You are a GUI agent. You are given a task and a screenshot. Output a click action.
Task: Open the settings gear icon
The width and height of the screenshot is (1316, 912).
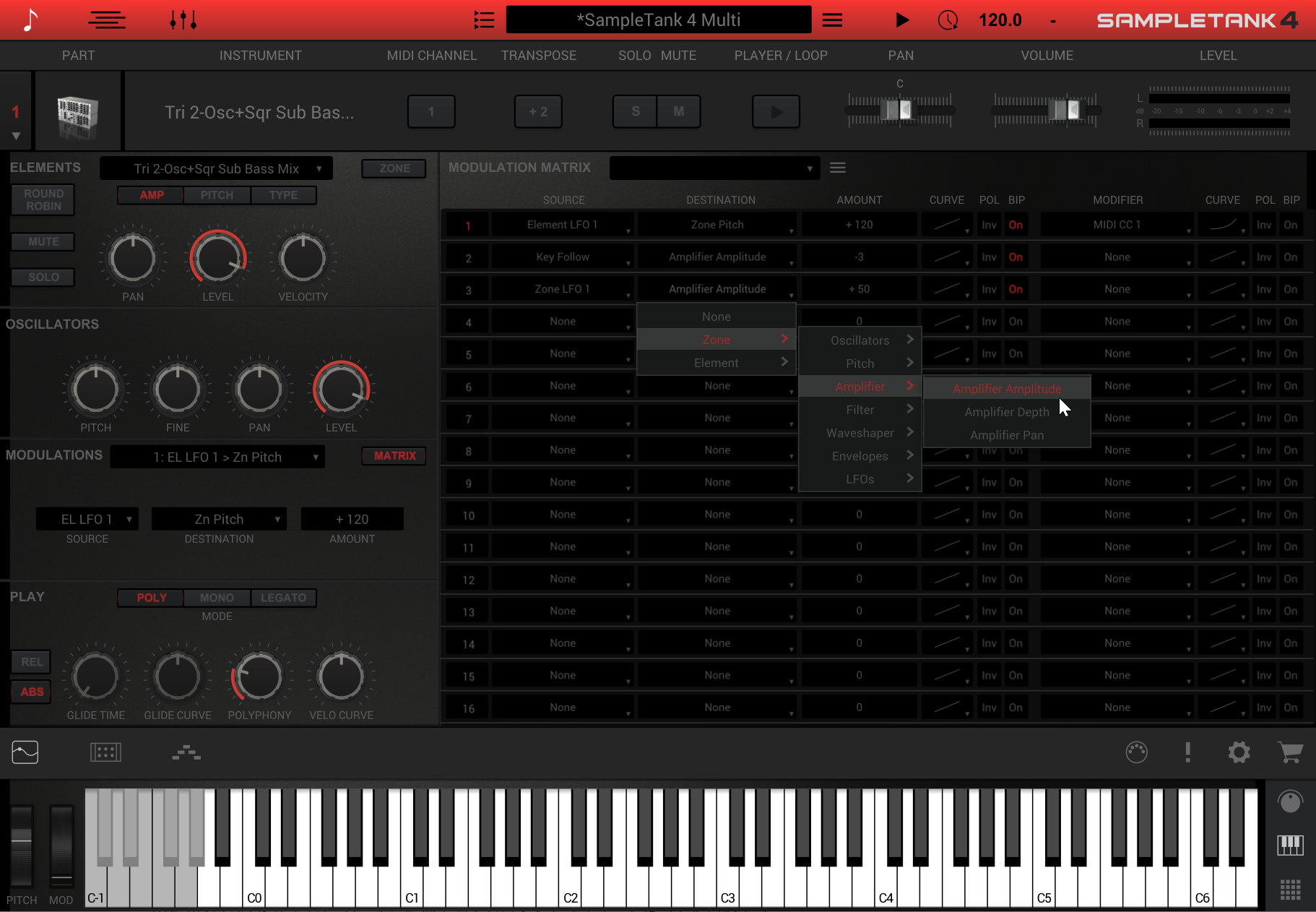pos(1239,752)
